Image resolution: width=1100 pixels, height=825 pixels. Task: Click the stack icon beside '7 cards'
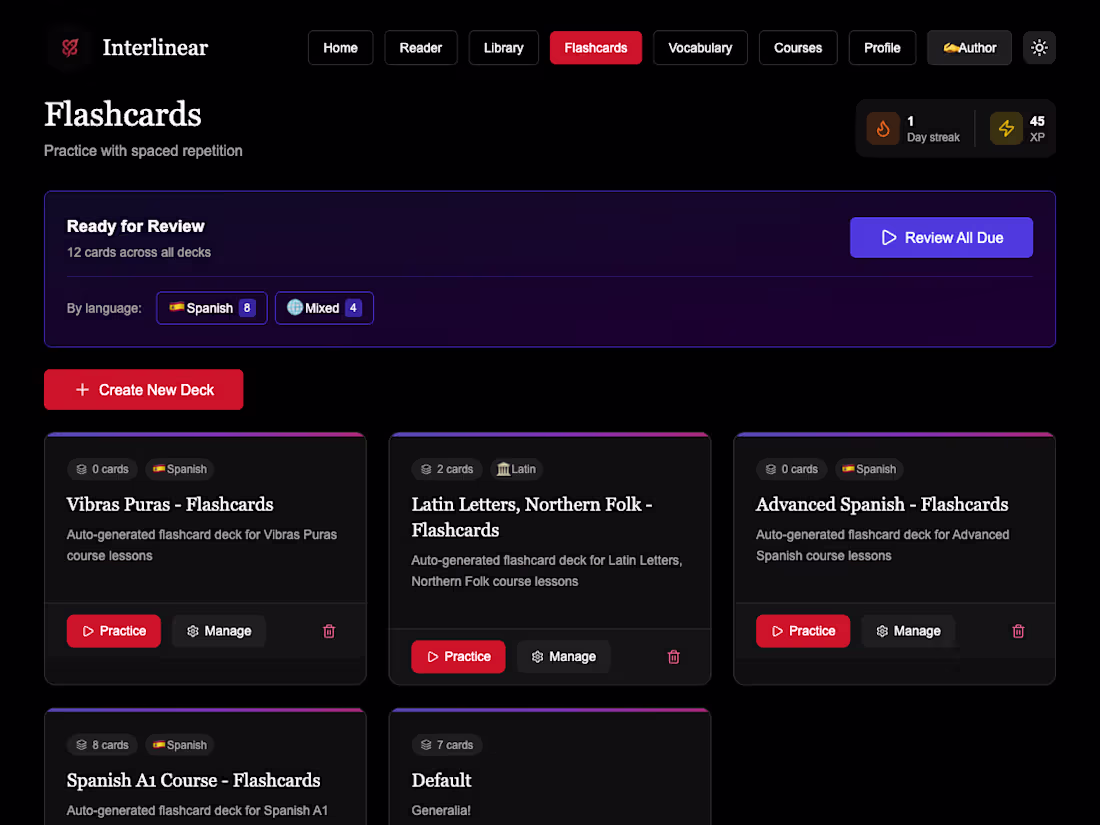point(426,745)
